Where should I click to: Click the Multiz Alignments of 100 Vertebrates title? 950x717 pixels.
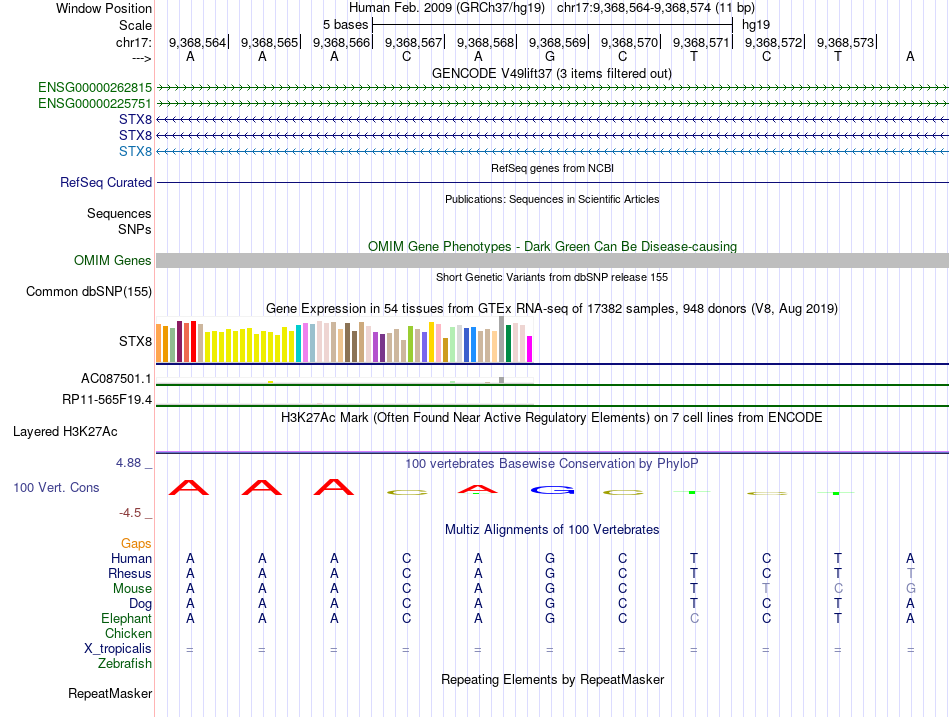(552, 530)
